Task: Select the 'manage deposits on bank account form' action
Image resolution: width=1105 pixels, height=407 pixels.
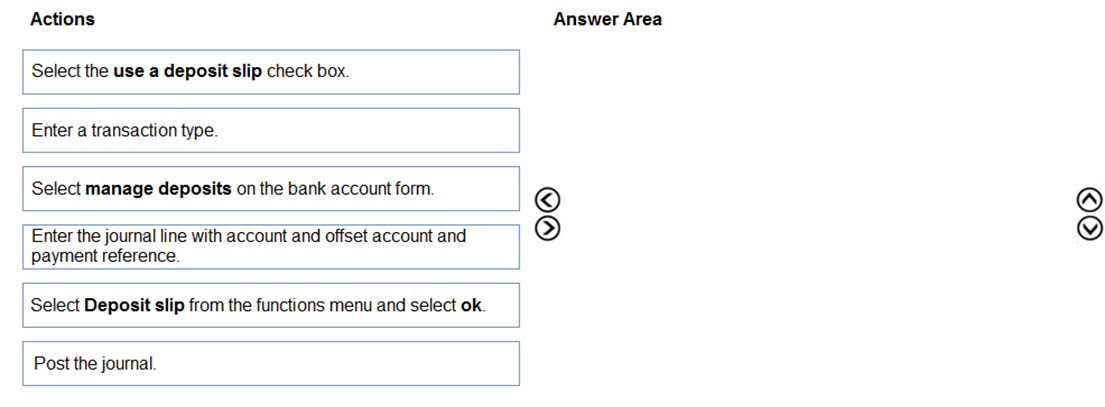Action: point(271,189)
